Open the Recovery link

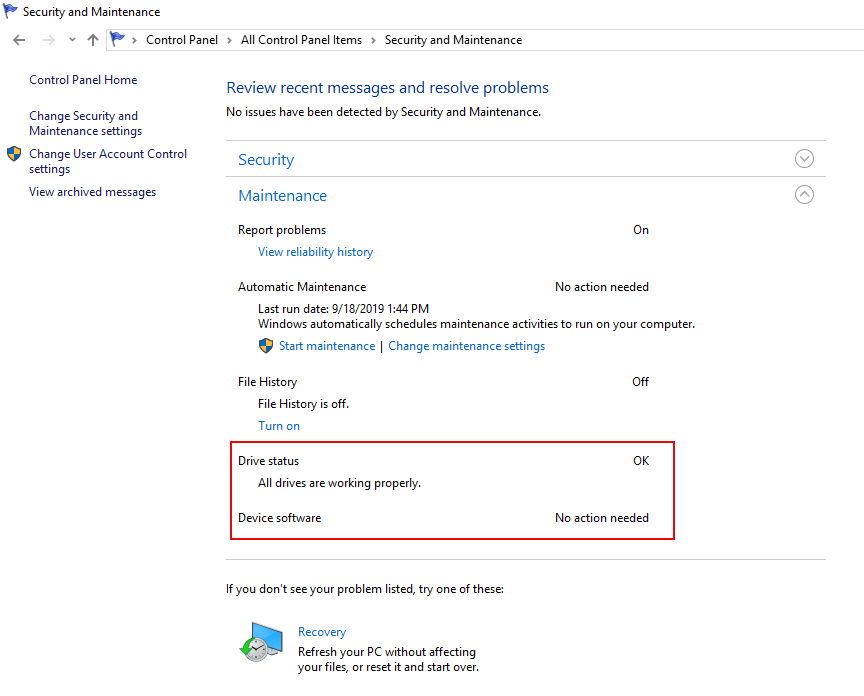pos(322,632)
